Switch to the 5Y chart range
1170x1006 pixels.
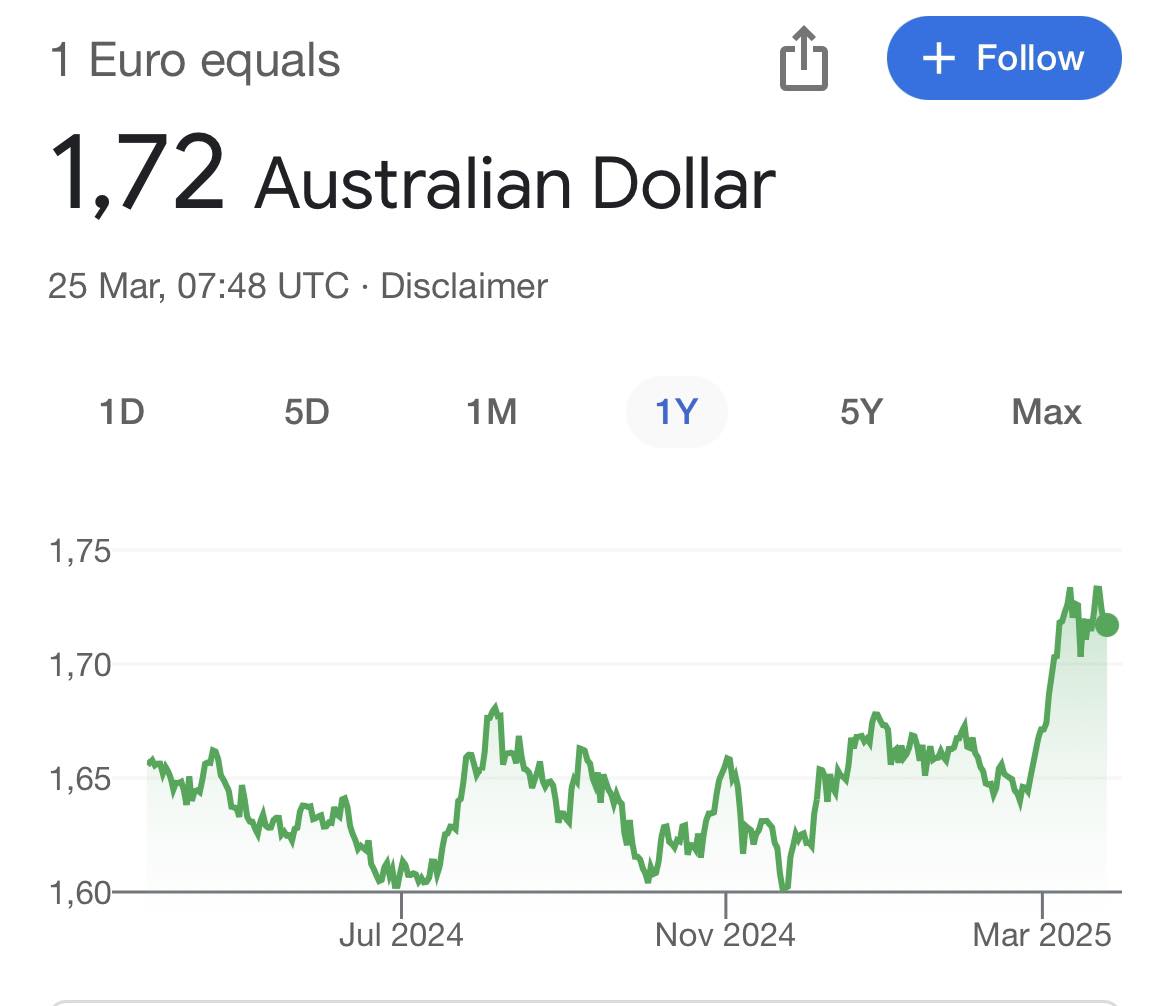pos(862,412)
